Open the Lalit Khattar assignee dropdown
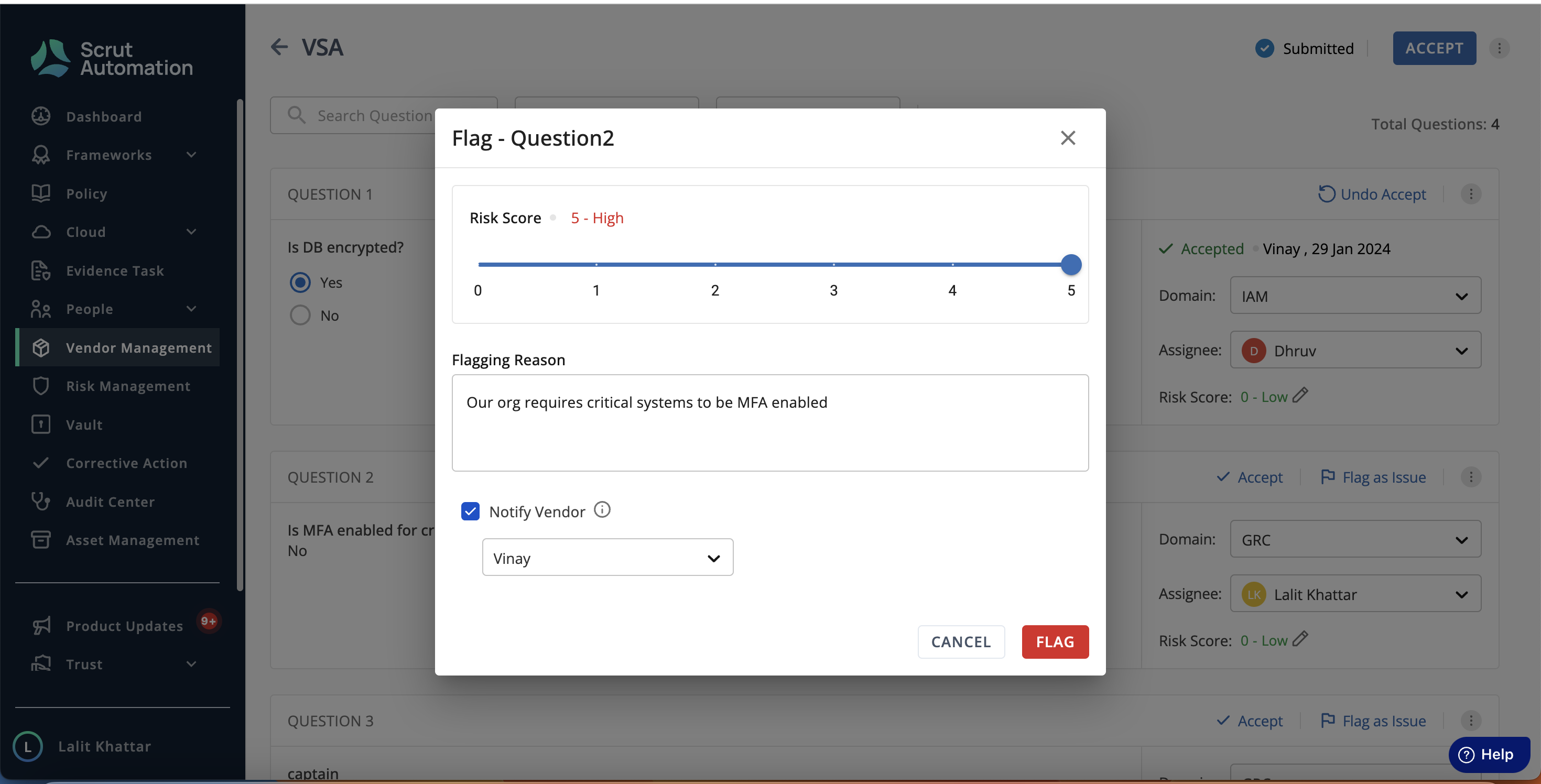 [1355, 594]
